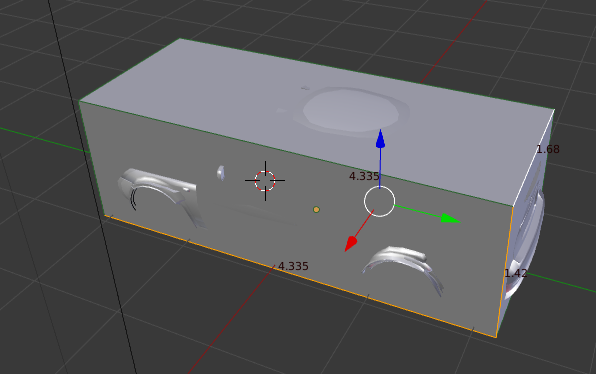Click the 4.335 label beside the gizmo
596x374 pixels.
364,176
